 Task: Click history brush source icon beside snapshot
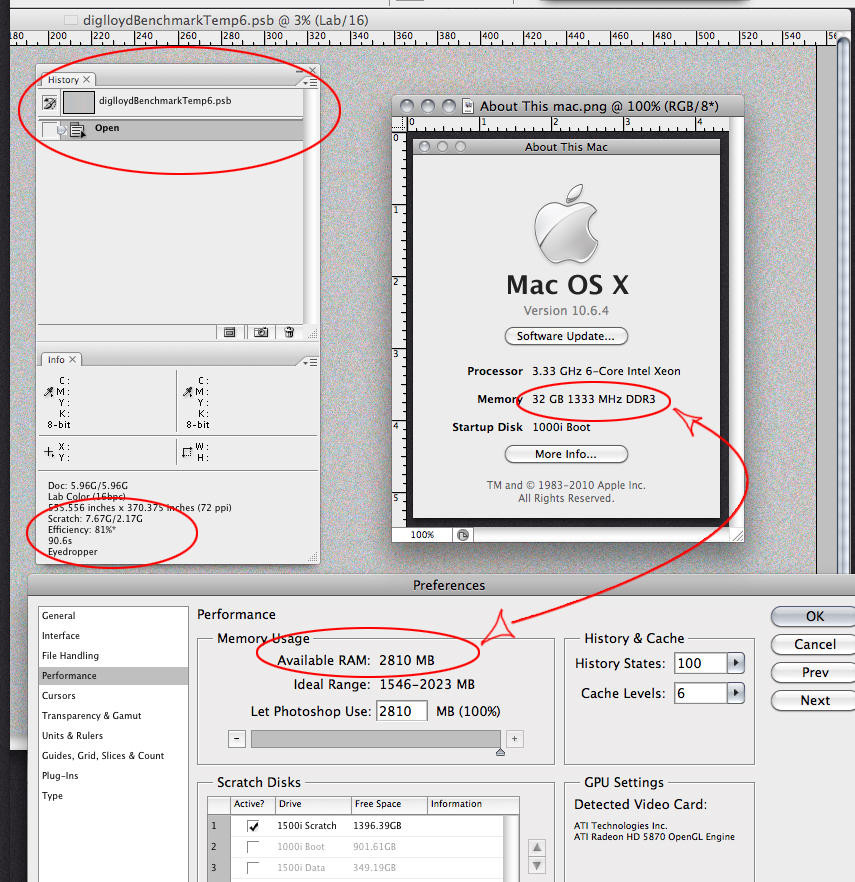[50, 102]
